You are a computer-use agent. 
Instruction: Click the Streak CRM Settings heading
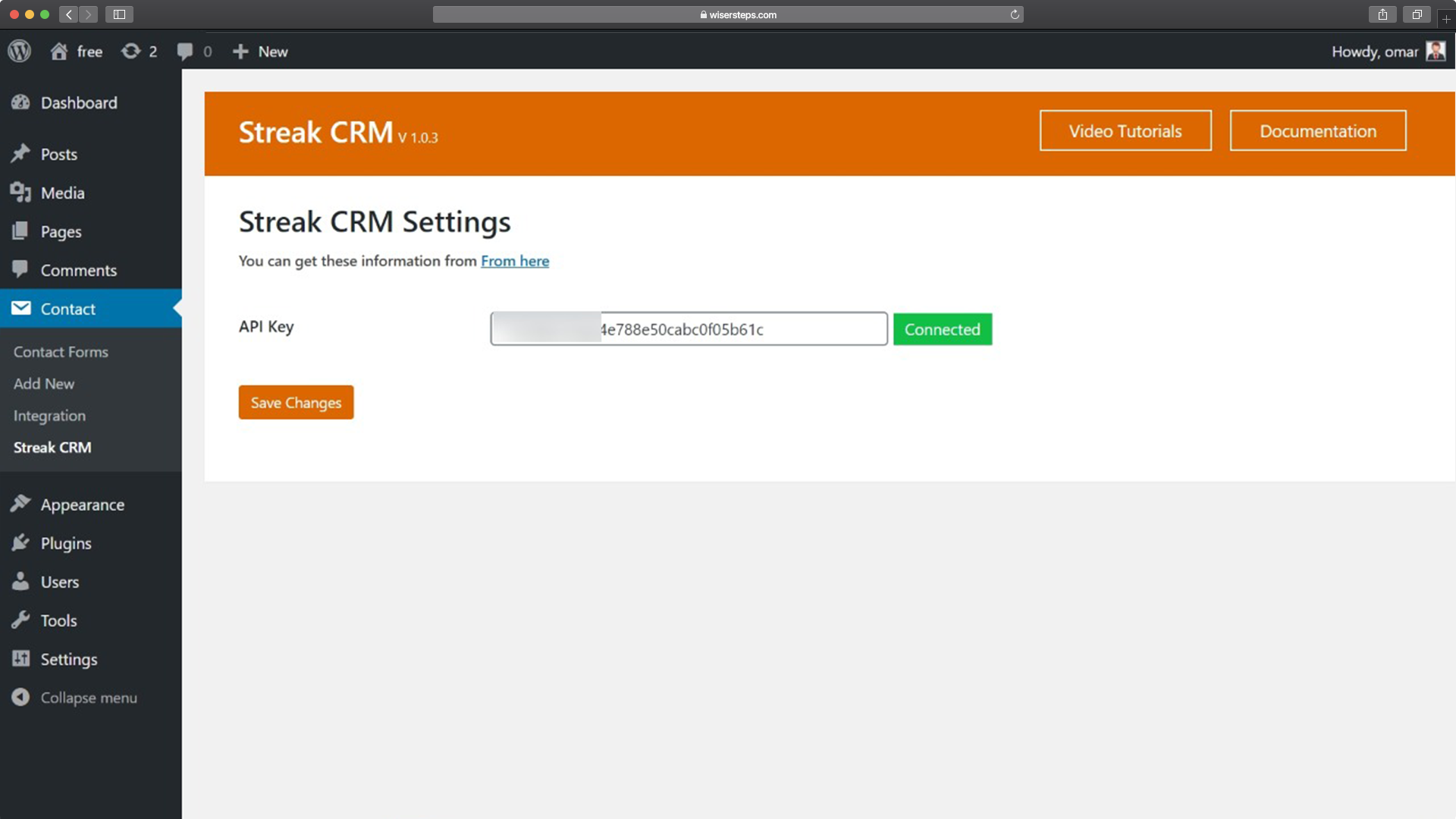(375, 222)
